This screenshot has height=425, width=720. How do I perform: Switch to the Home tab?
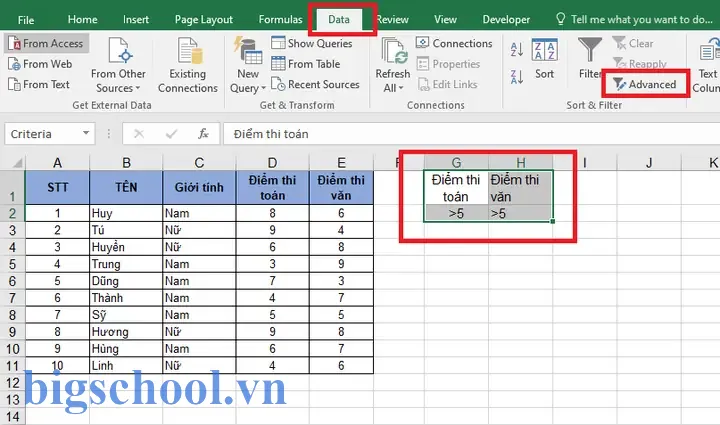[82, 19]
